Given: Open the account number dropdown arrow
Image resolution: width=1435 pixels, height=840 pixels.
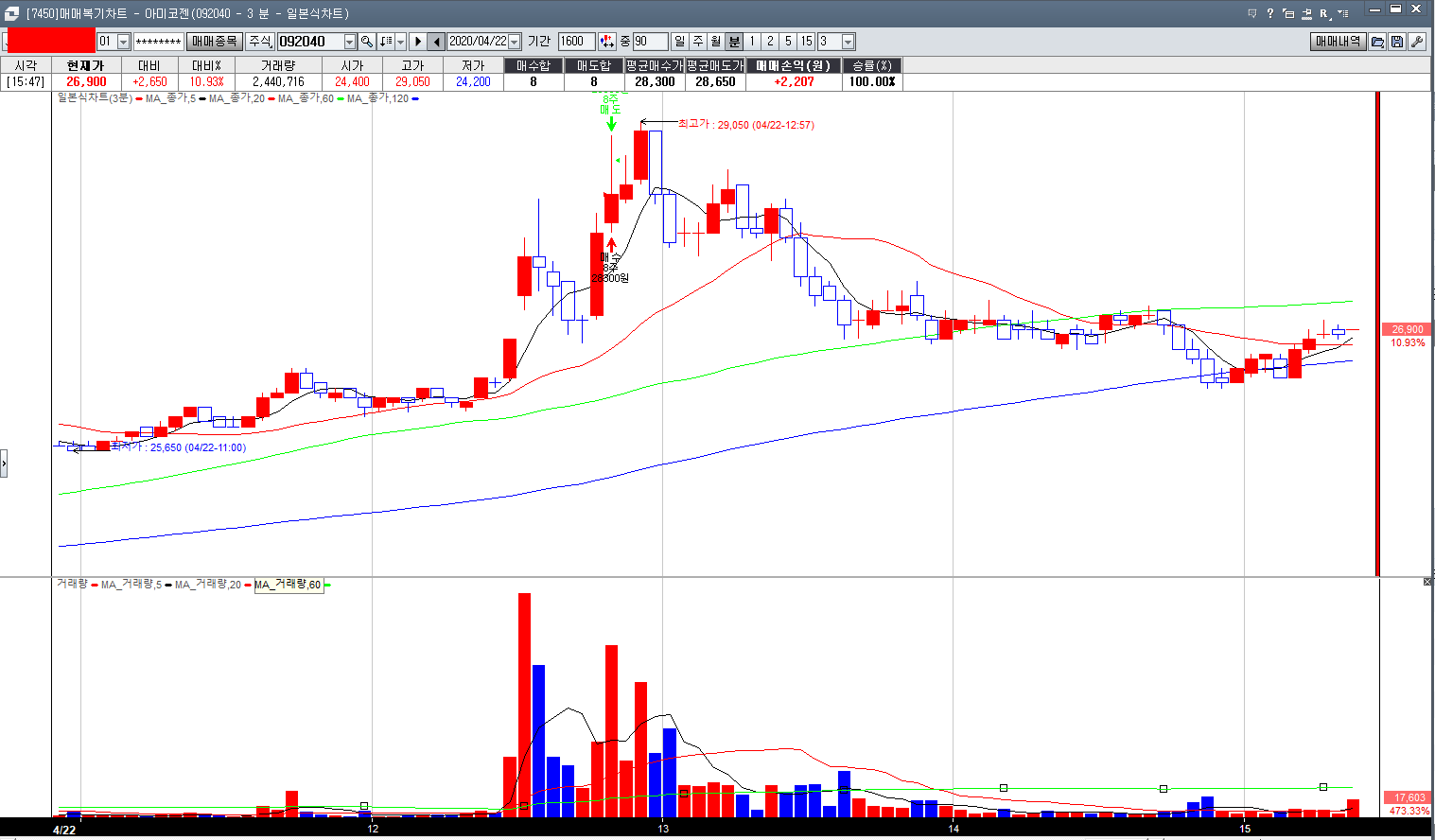Looking at the screenshot, I should click(x=123, y=42).
